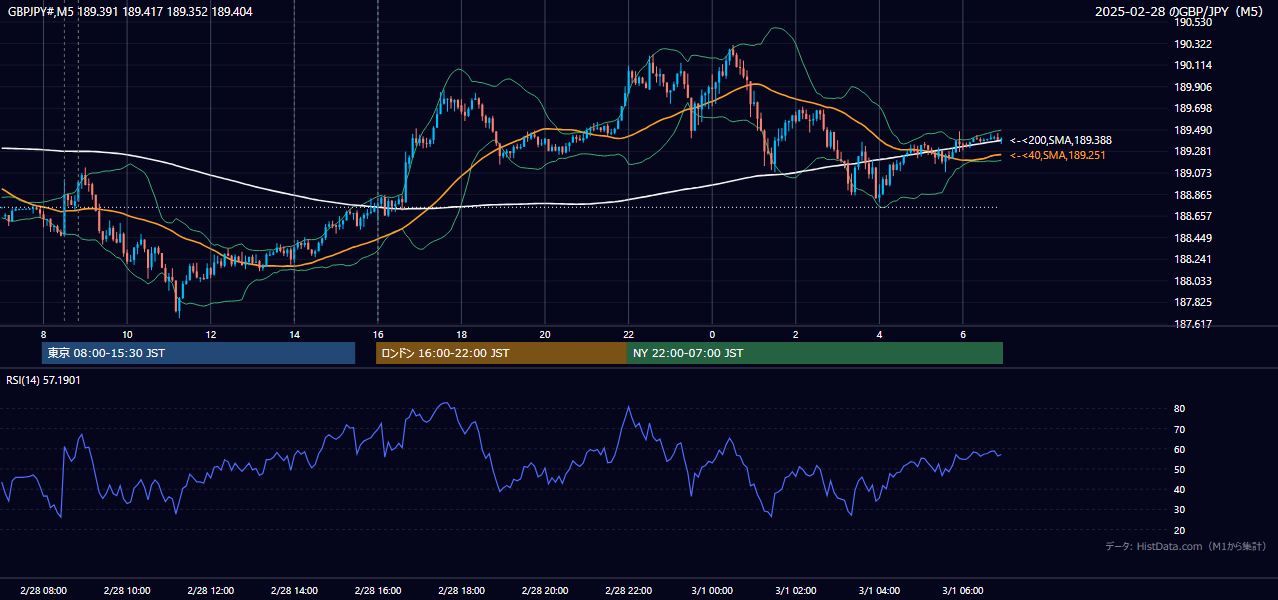Click the RSI 20 level label
Image resolution: width=1278 pixels, height=600 pixels.
(1180, 530)
